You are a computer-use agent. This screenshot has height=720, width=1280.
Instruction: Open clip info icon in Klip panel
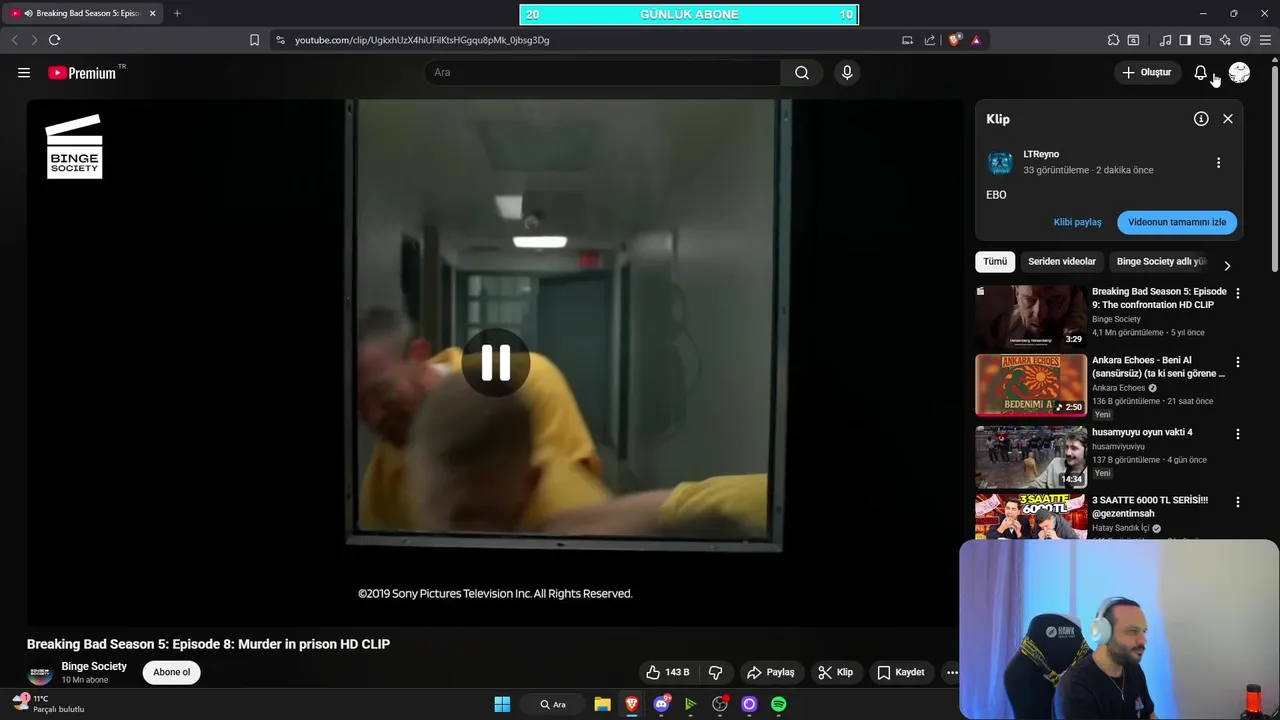tap(1201, 118)
